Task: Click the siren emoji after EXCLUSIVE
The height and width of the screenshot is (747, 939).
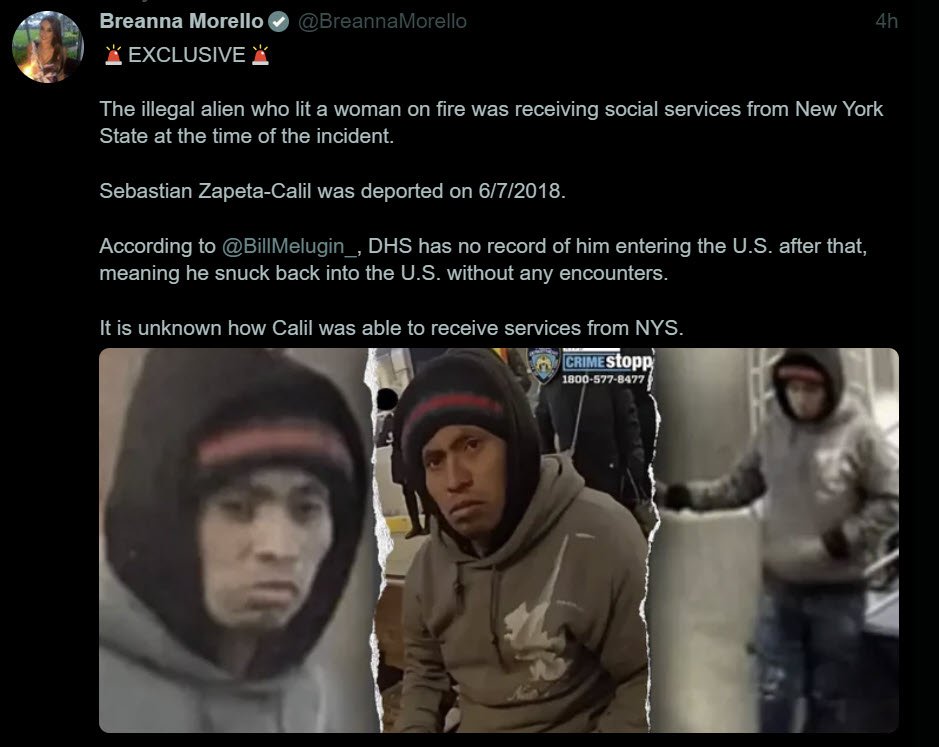Action: tap(260, 55)
